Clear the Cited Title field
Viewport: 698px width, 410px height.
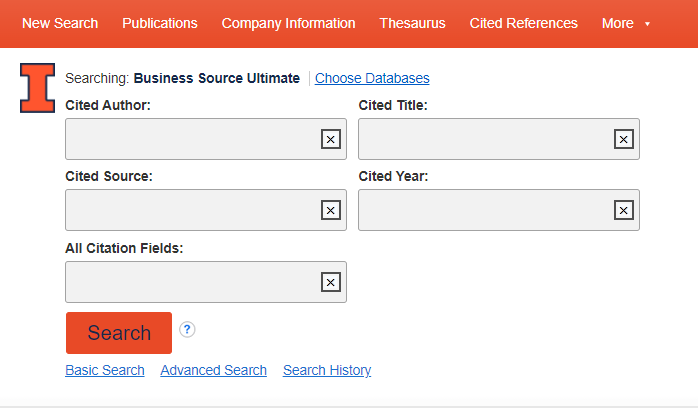623,139
